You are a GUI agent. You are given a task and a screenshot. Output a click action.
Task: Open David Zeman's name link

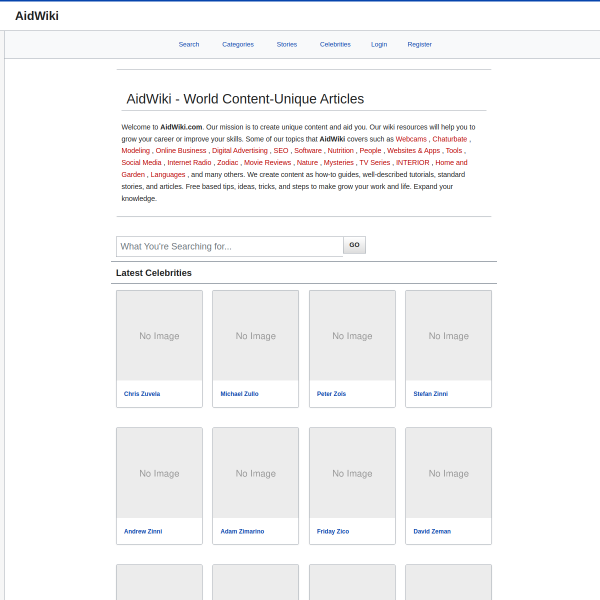(x=432, y=531)
